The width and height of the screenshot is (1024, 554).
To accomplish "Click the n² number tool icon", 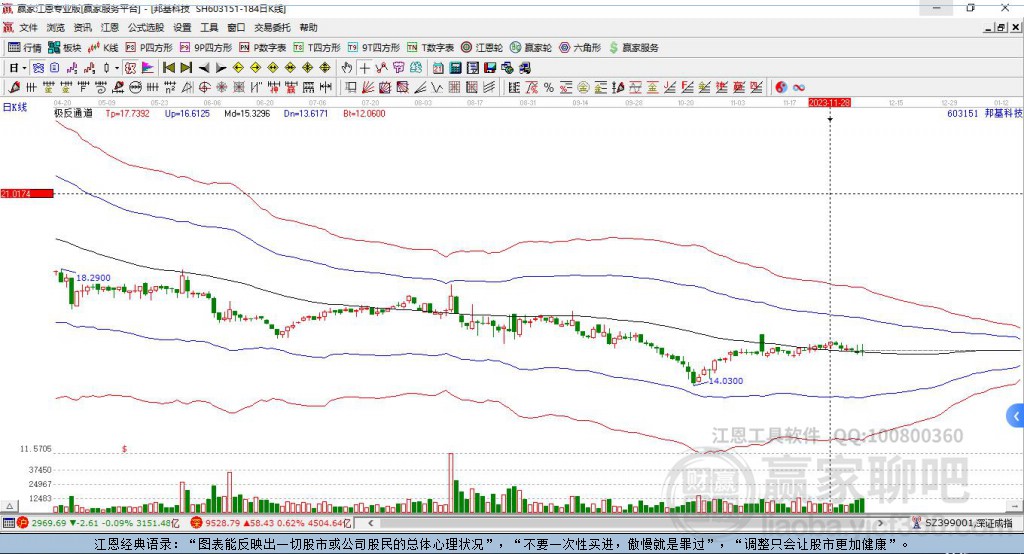I will coord(170,88).
